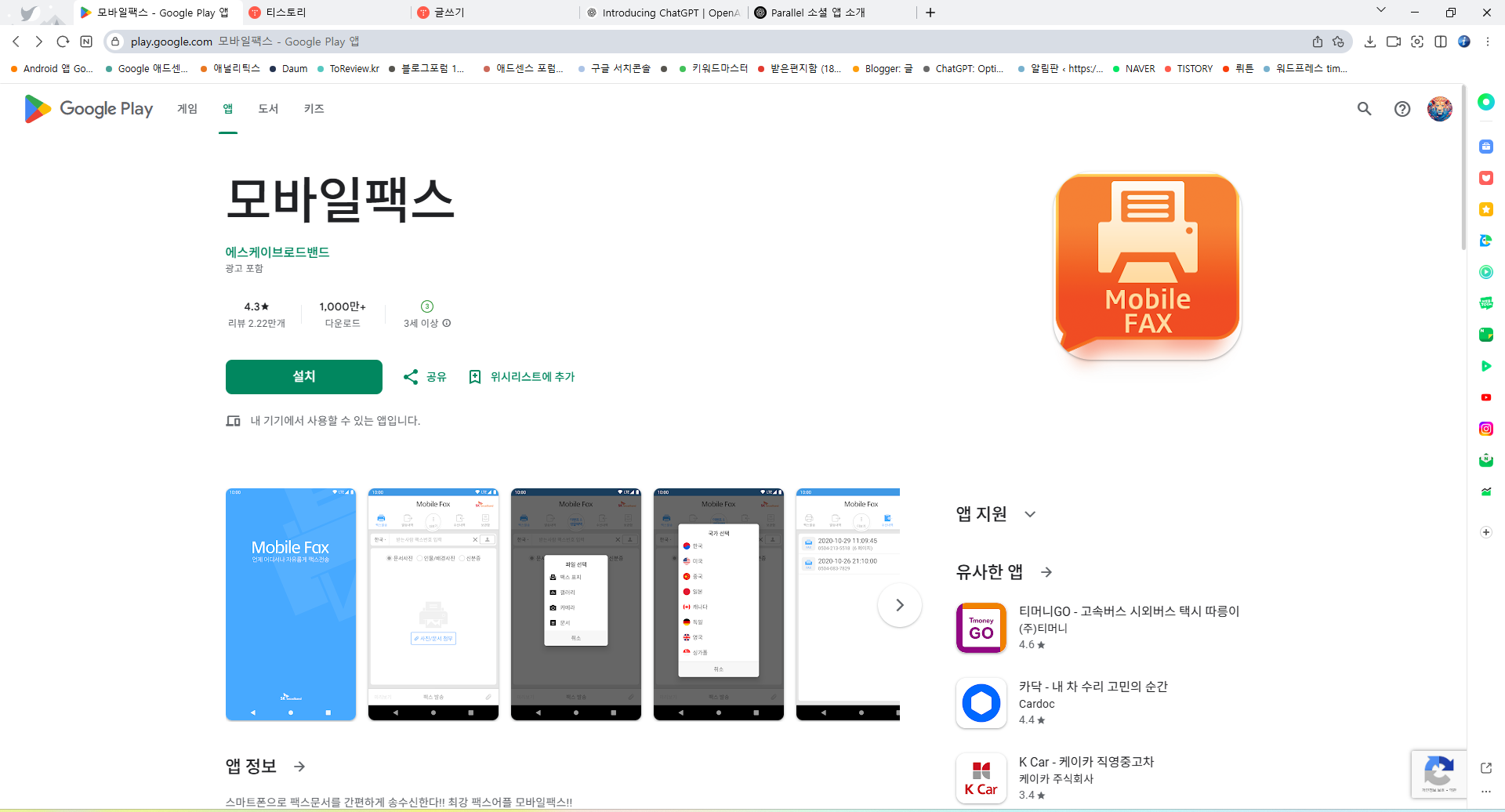Open YouTube from the right sidebar
The width and height of the screenshot is (1505, 812).
click(x=1485, y=397)
